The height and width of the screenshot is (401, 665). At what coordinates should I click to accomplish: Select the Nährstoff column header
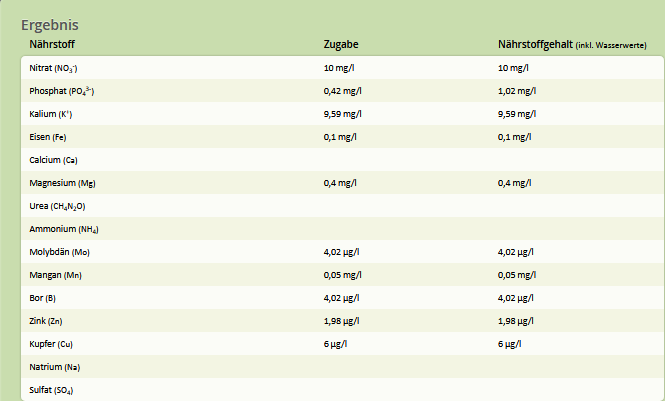52,44
